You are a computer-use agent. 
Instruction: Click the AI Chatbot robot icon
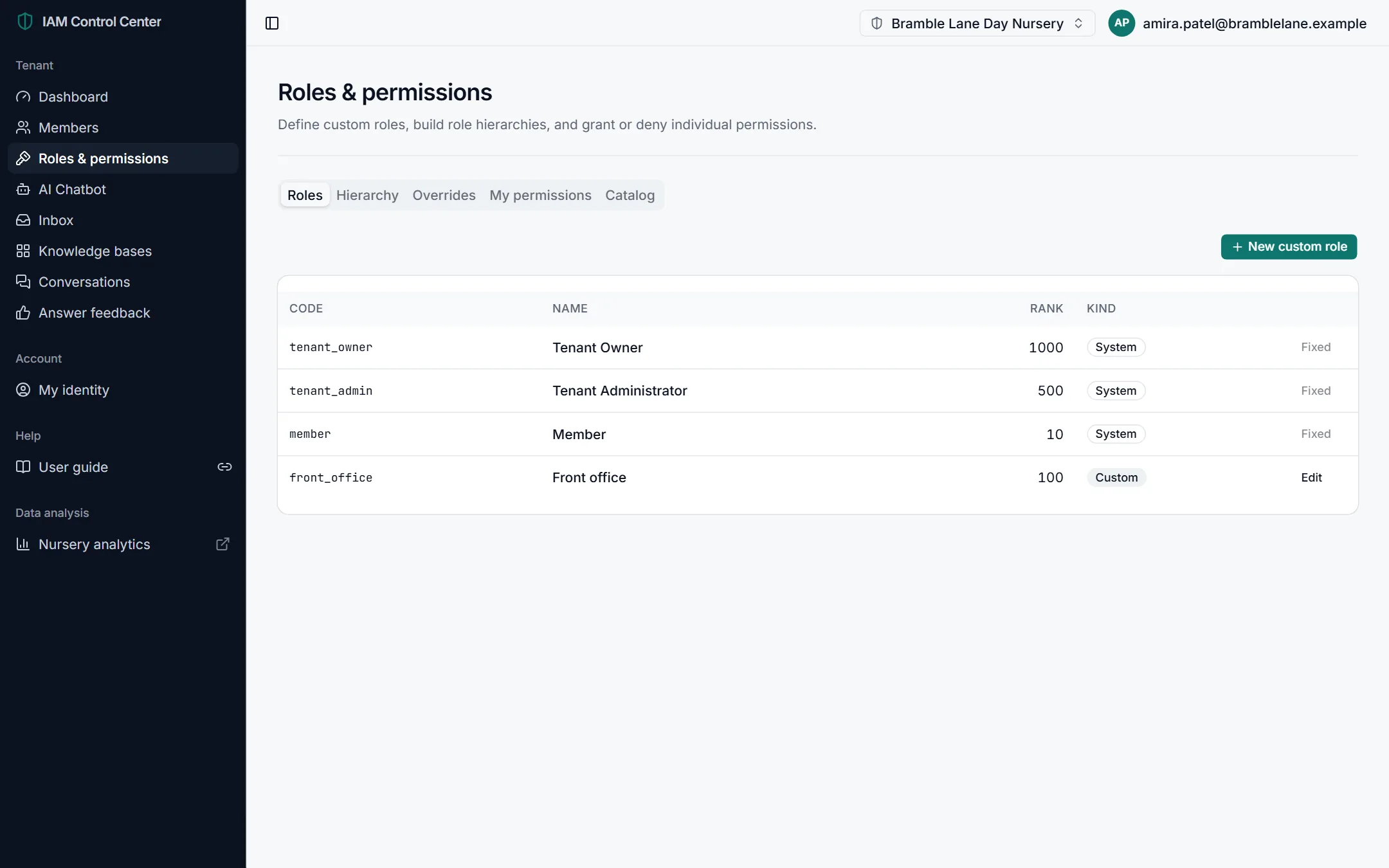click(x=23, y=189)
